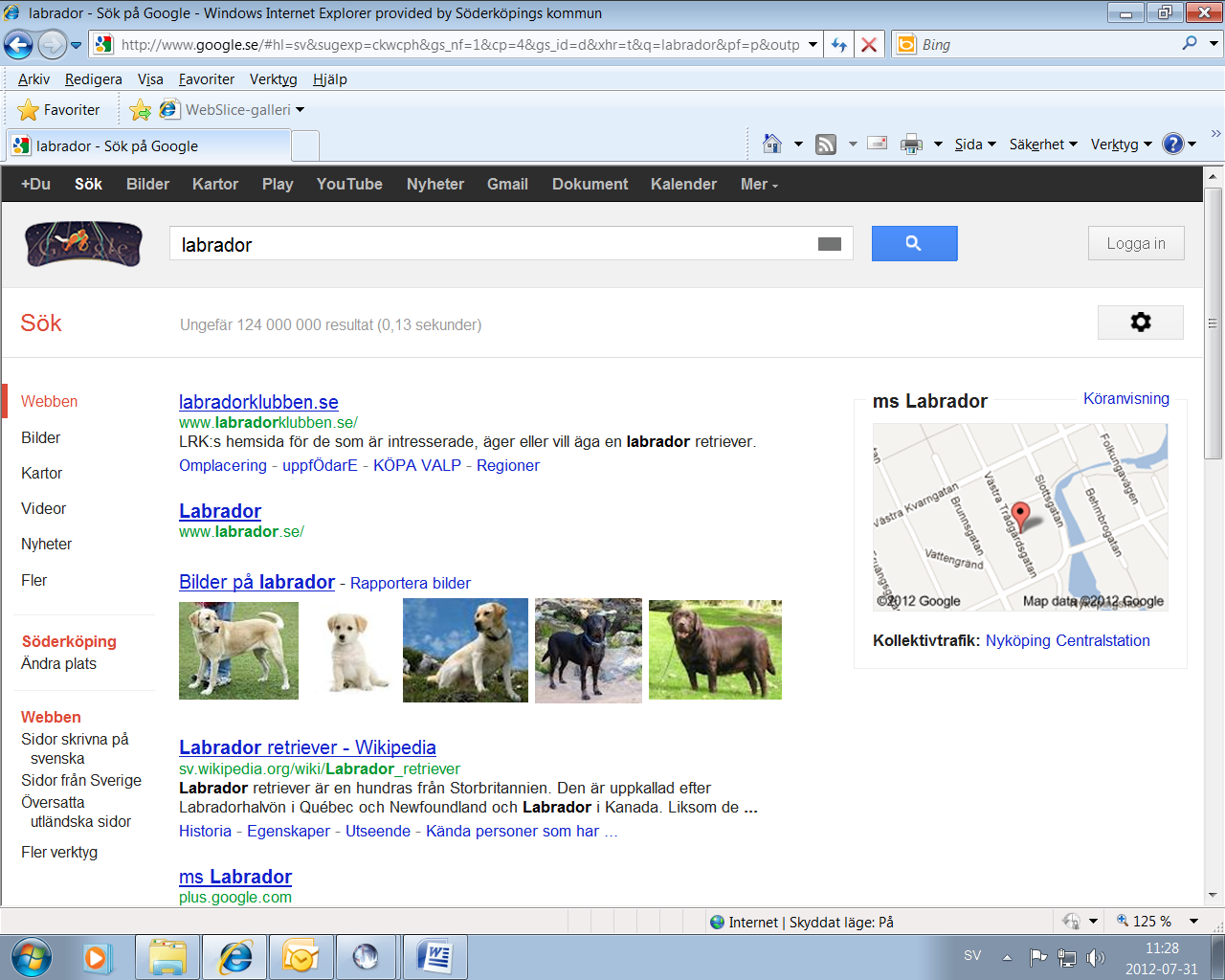This screenshot has height=980, width=1225.
Task: Click the chocolate brown labrador thumbnail
Action: click(715, 649)
